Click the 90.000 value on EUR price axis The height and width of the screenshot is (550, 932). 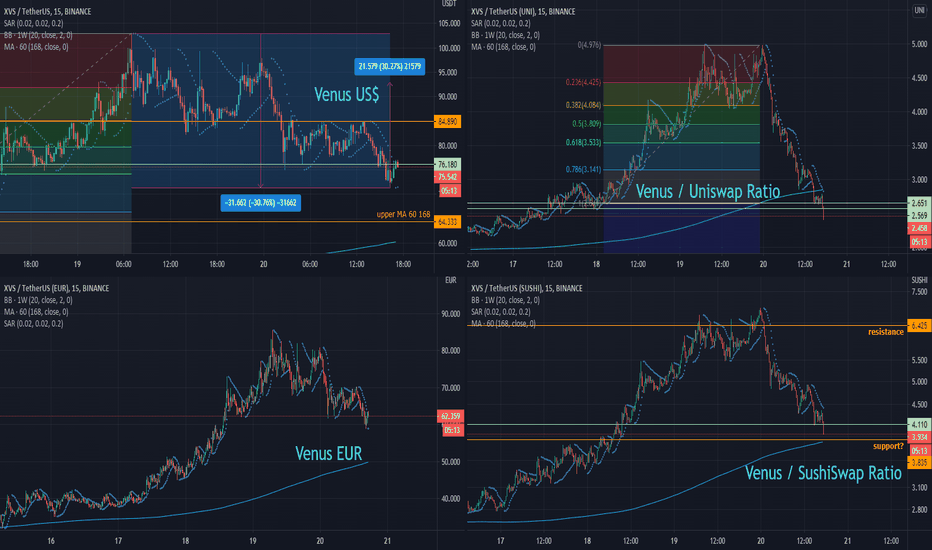tap(451, 314)
